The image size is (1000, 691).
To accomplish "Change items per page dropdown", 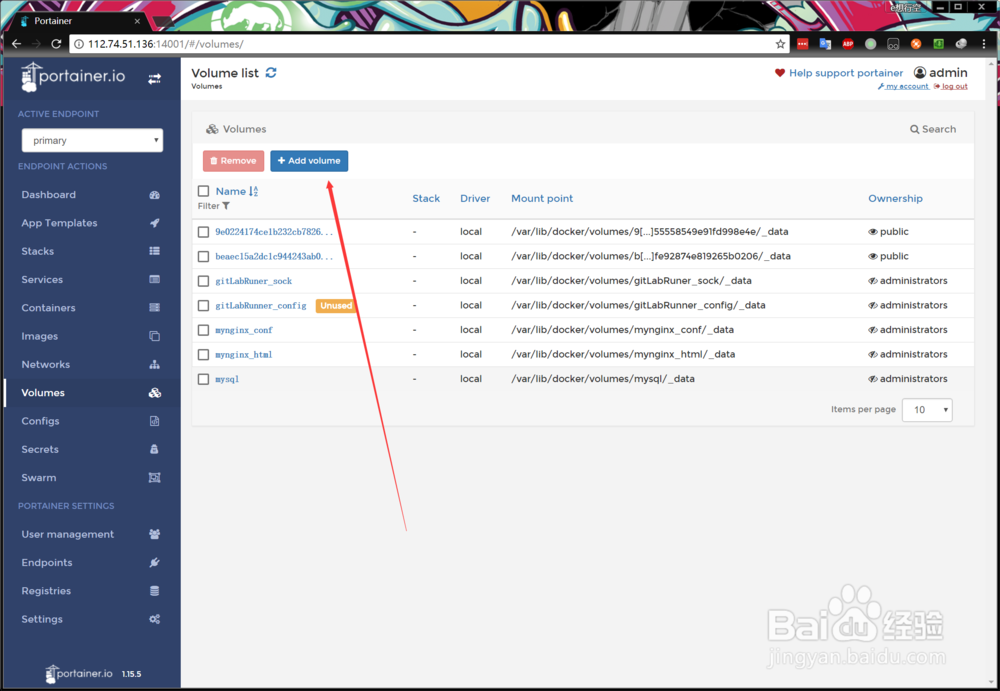I will point(926,409).
